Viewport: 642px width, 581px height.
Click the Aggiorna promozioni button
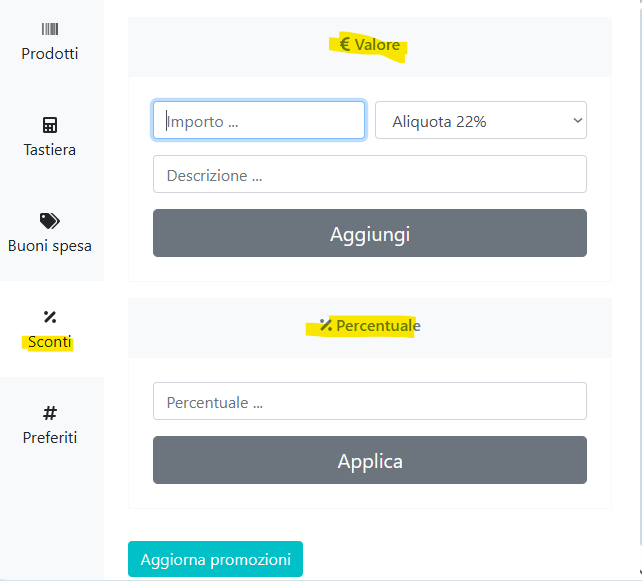pos(215,559)
